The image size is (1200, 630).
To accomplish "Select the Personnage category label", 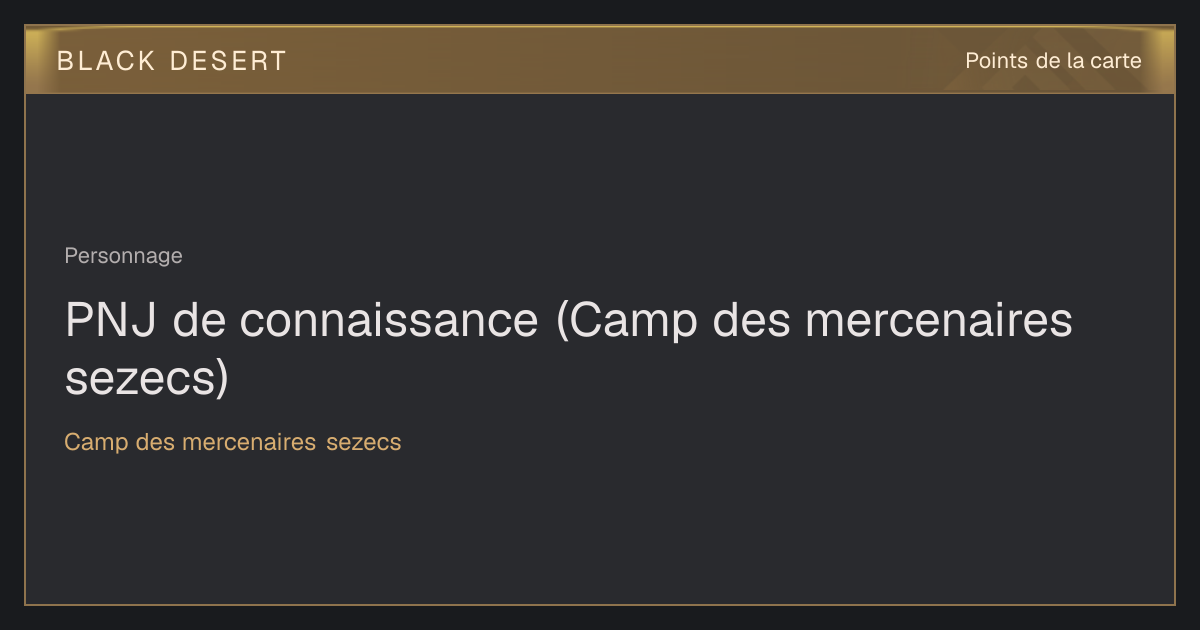I will coord(123,256).
